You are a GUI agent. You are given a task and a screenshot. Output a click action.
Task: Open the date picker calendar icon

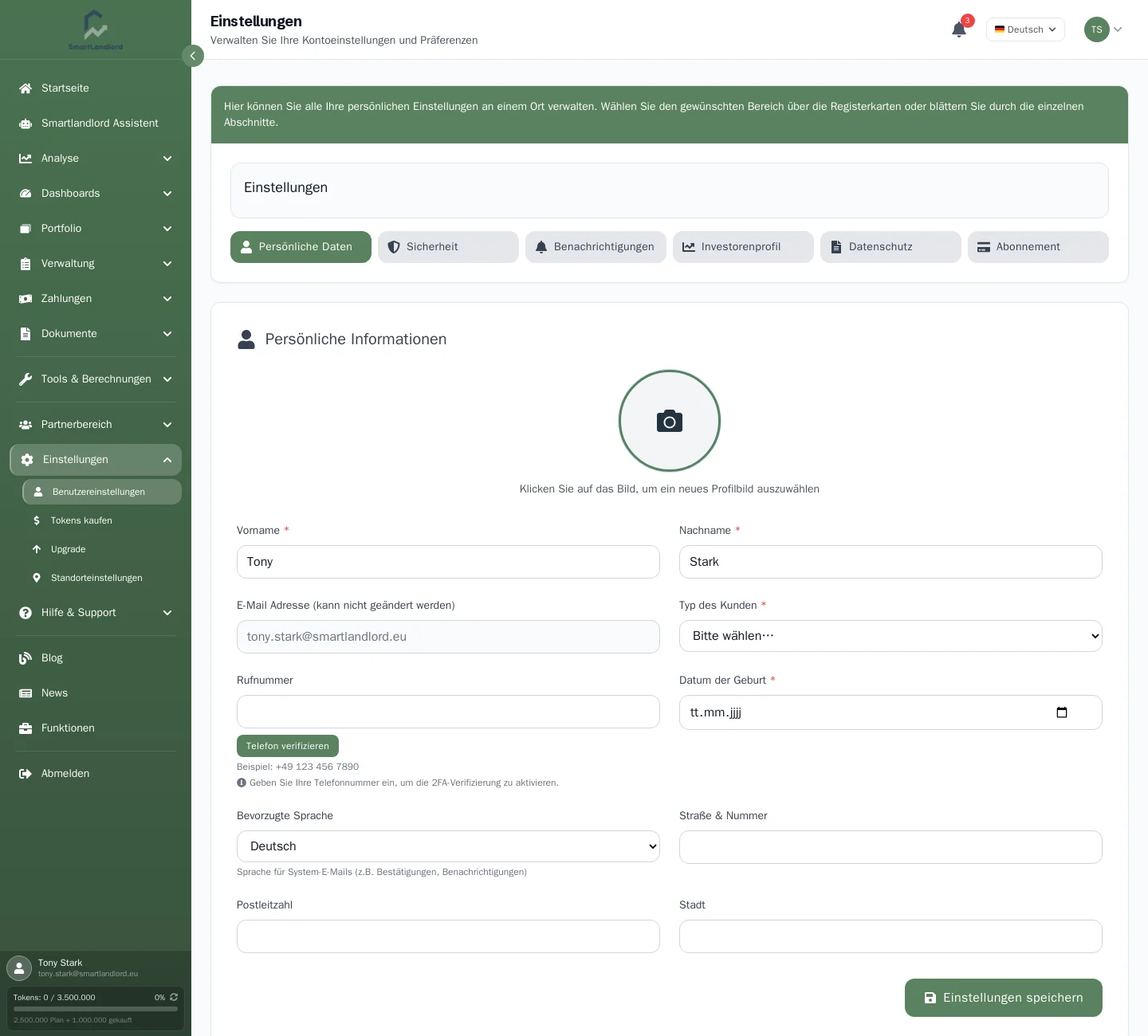(1062, 712)
